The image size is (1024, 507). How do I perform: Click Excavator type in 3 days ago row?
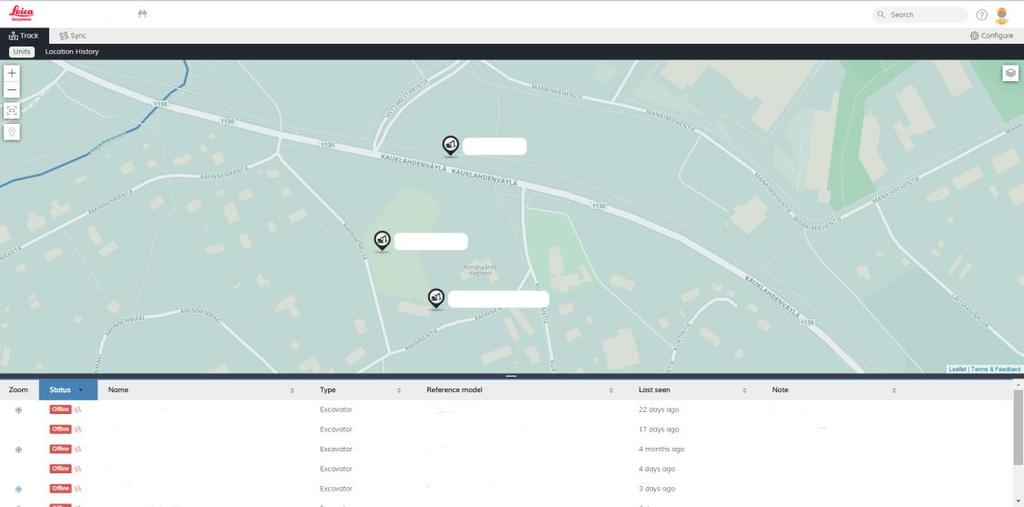(336, 488)
